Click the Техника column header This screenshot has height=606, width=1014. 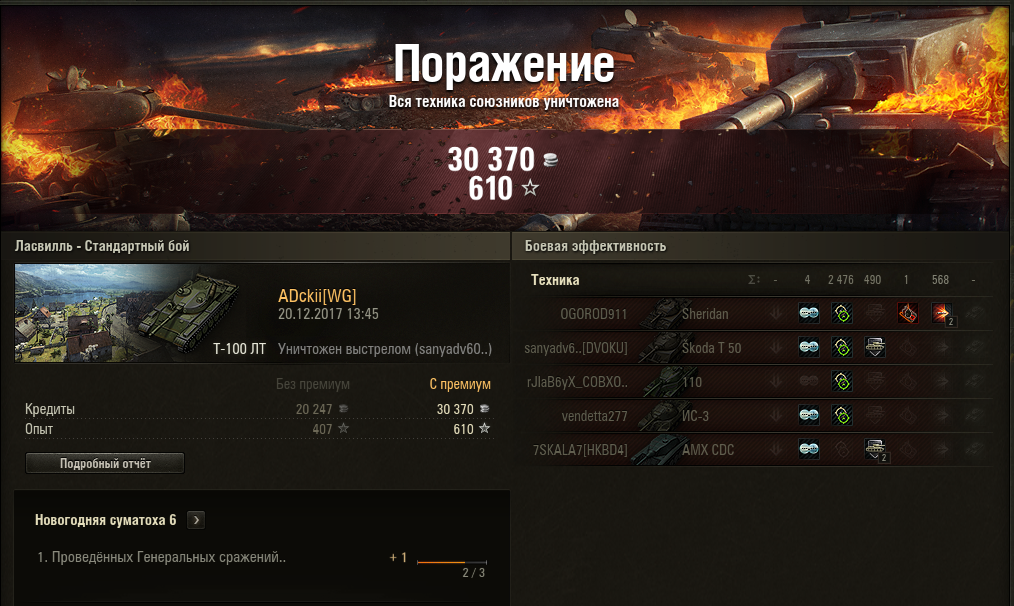(x=555, y=280)
